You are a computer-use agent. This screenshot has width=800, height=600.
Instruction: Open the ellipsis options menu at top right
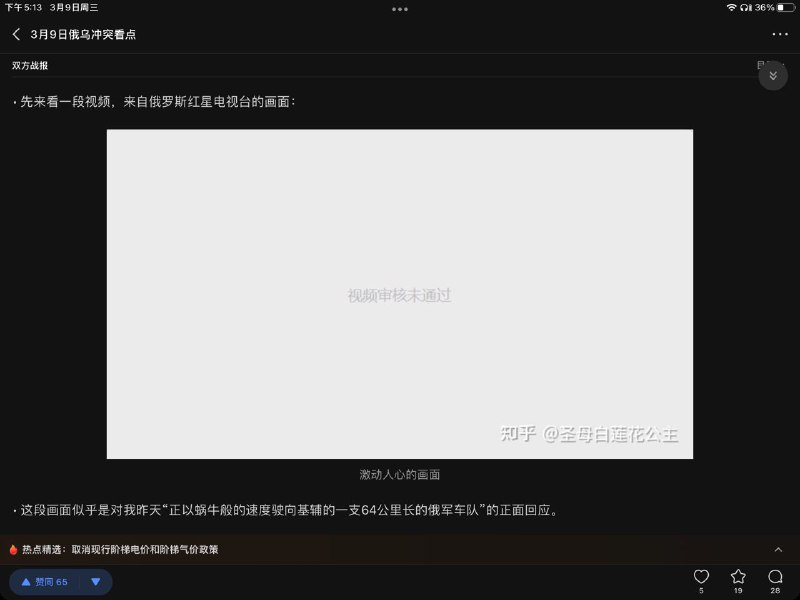coord(780,34)
